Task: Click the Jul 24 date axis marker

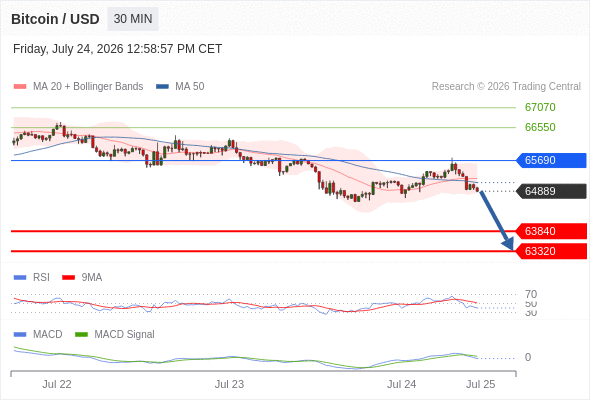Action: 401,384
